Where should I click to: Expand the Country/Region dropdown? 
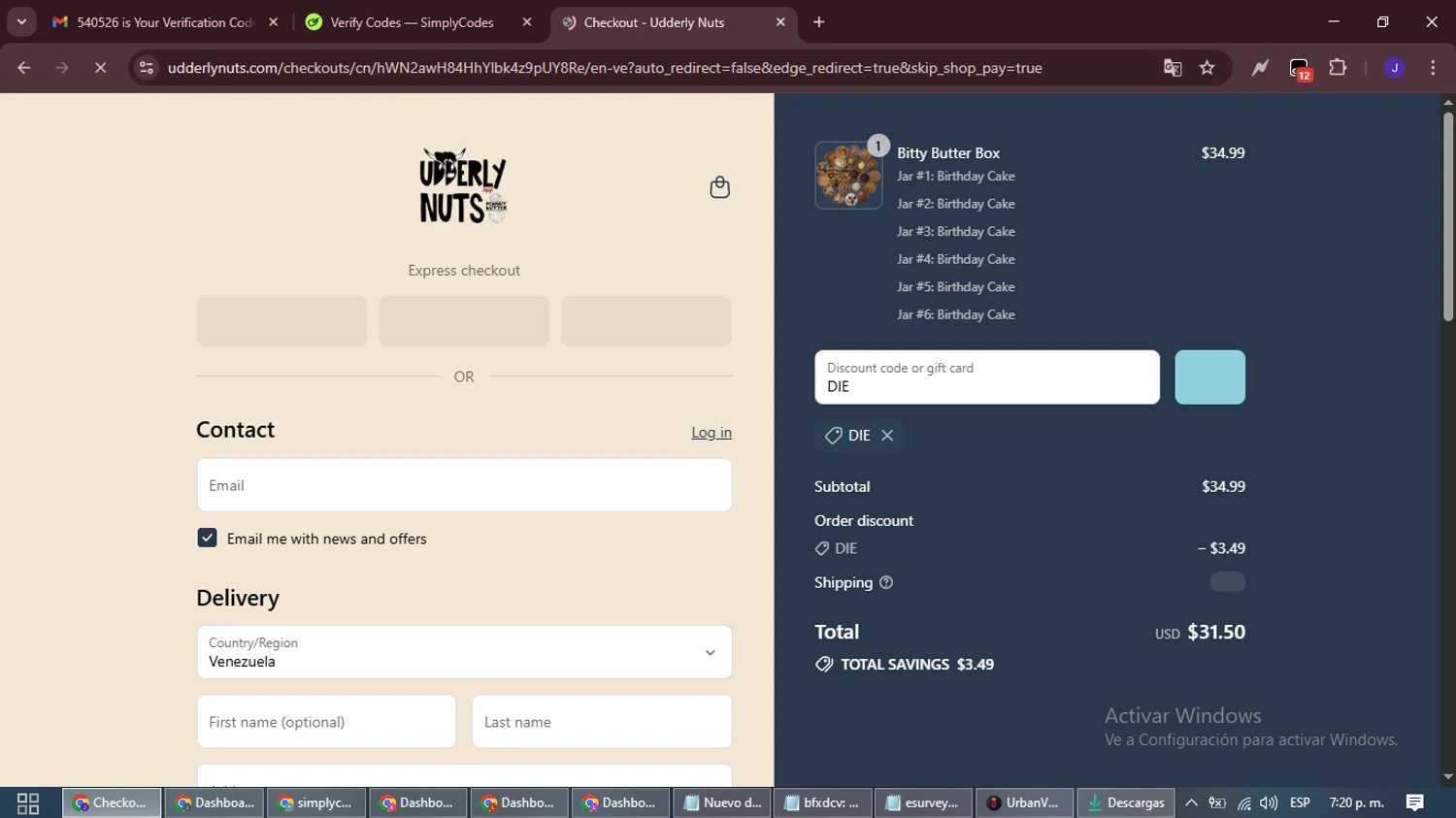tap(464, 652)
